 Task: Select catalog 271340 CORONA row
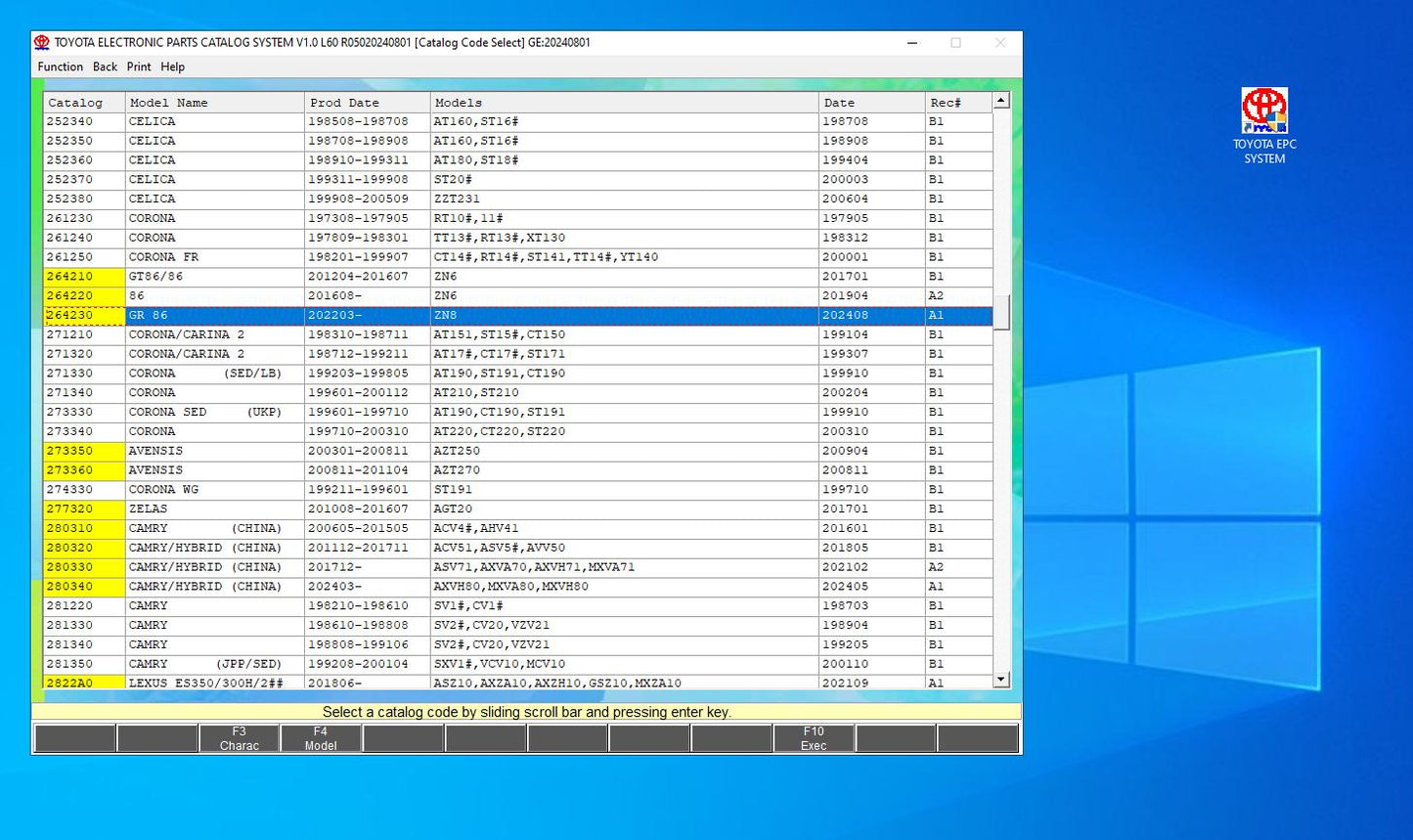518,393
